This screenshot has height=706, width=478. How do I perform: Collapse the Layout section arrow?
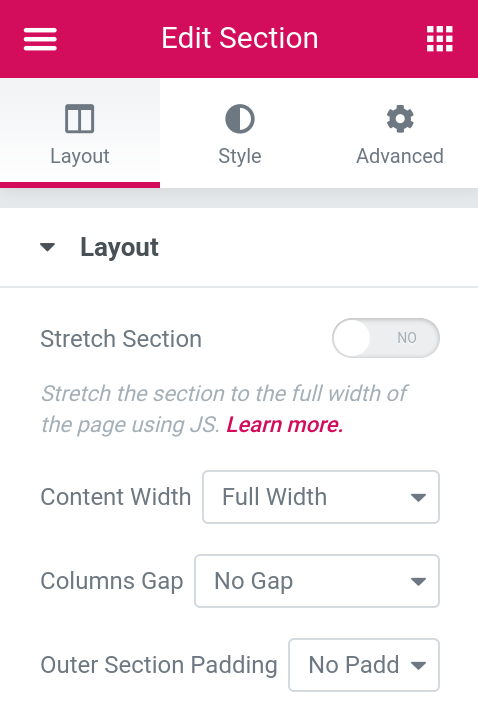coord(47,247)
